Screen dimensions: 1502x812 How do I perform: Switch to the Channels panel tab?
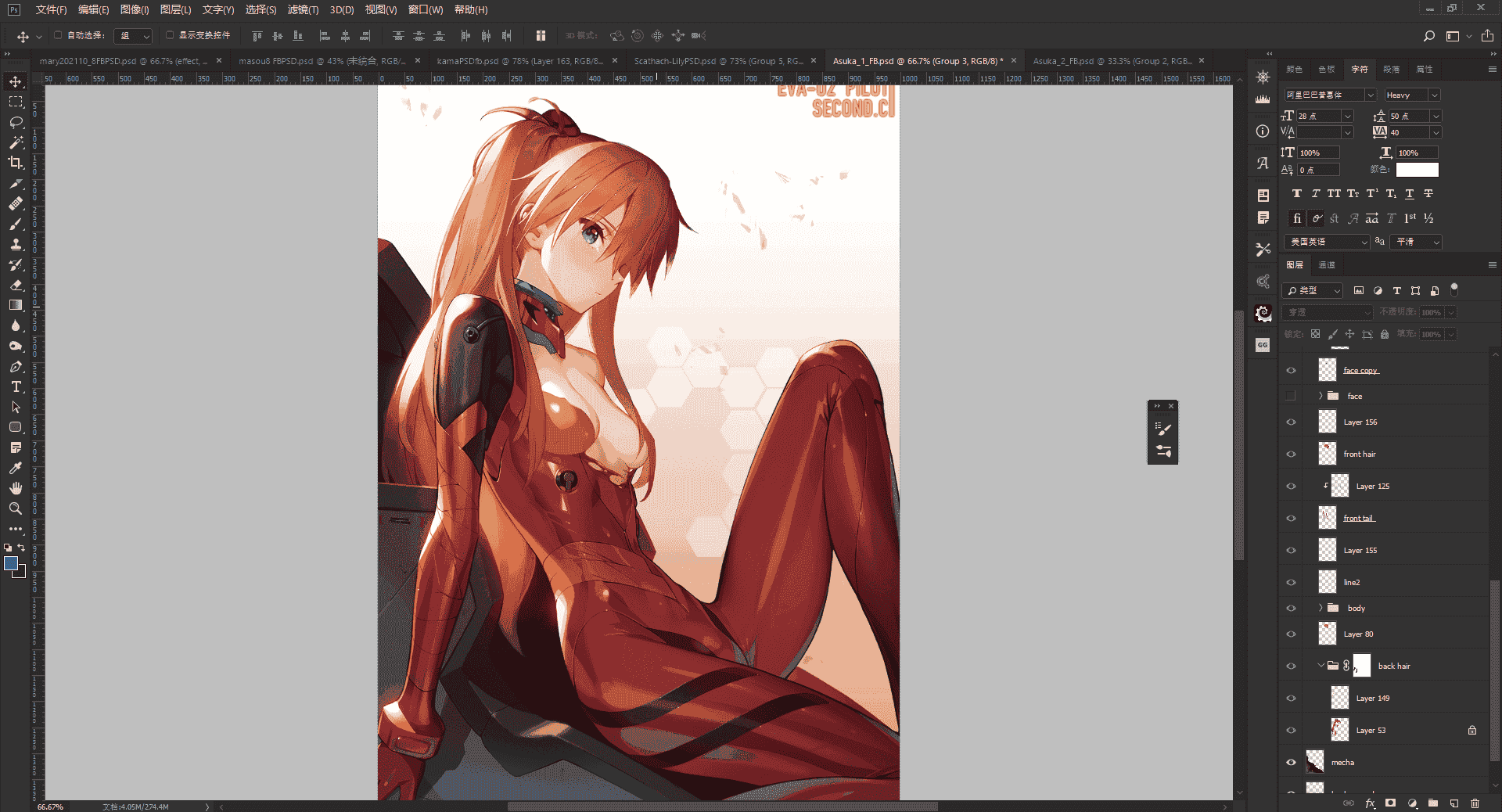click(1327, 265)
